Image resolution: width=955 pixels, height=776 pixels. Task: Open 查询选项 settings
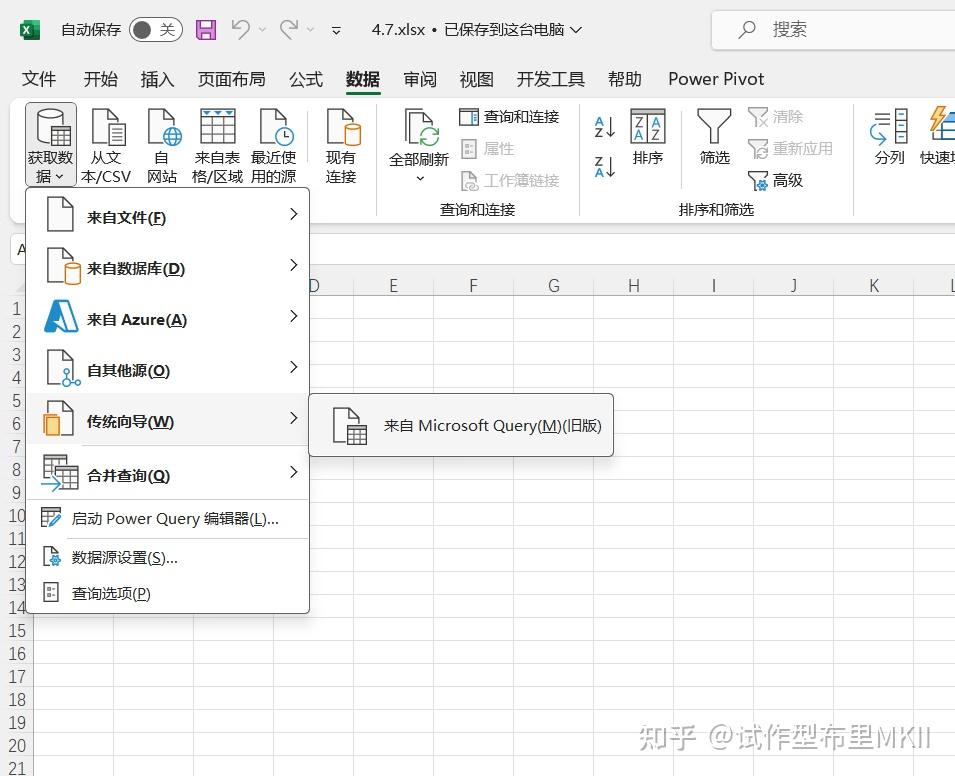110,592
